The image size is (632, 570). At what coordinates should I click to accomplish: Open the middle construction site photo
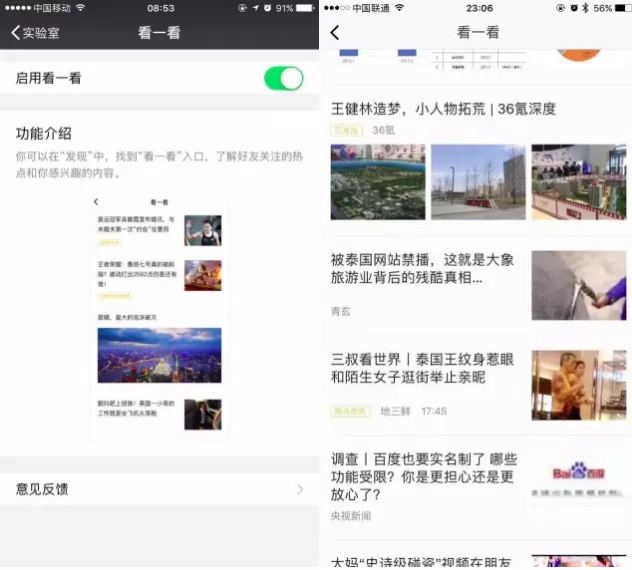coord(478,182)
